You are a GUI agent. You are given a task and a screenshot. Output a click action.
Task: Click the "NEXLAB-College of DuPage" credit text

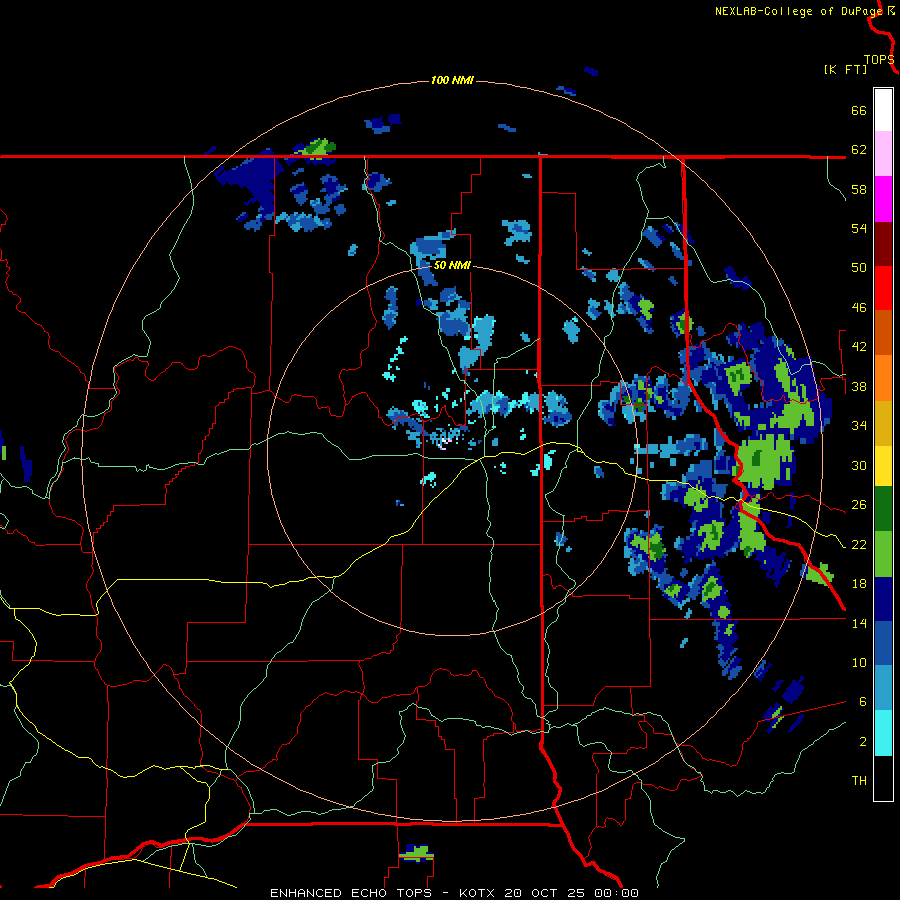point(799,11)
